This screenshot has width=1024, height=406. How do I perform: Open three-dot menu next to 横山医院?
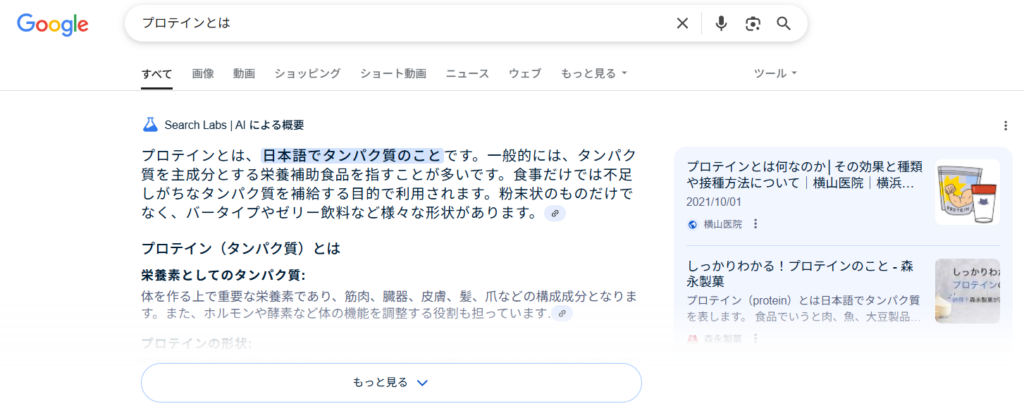(x=756, y=224)
